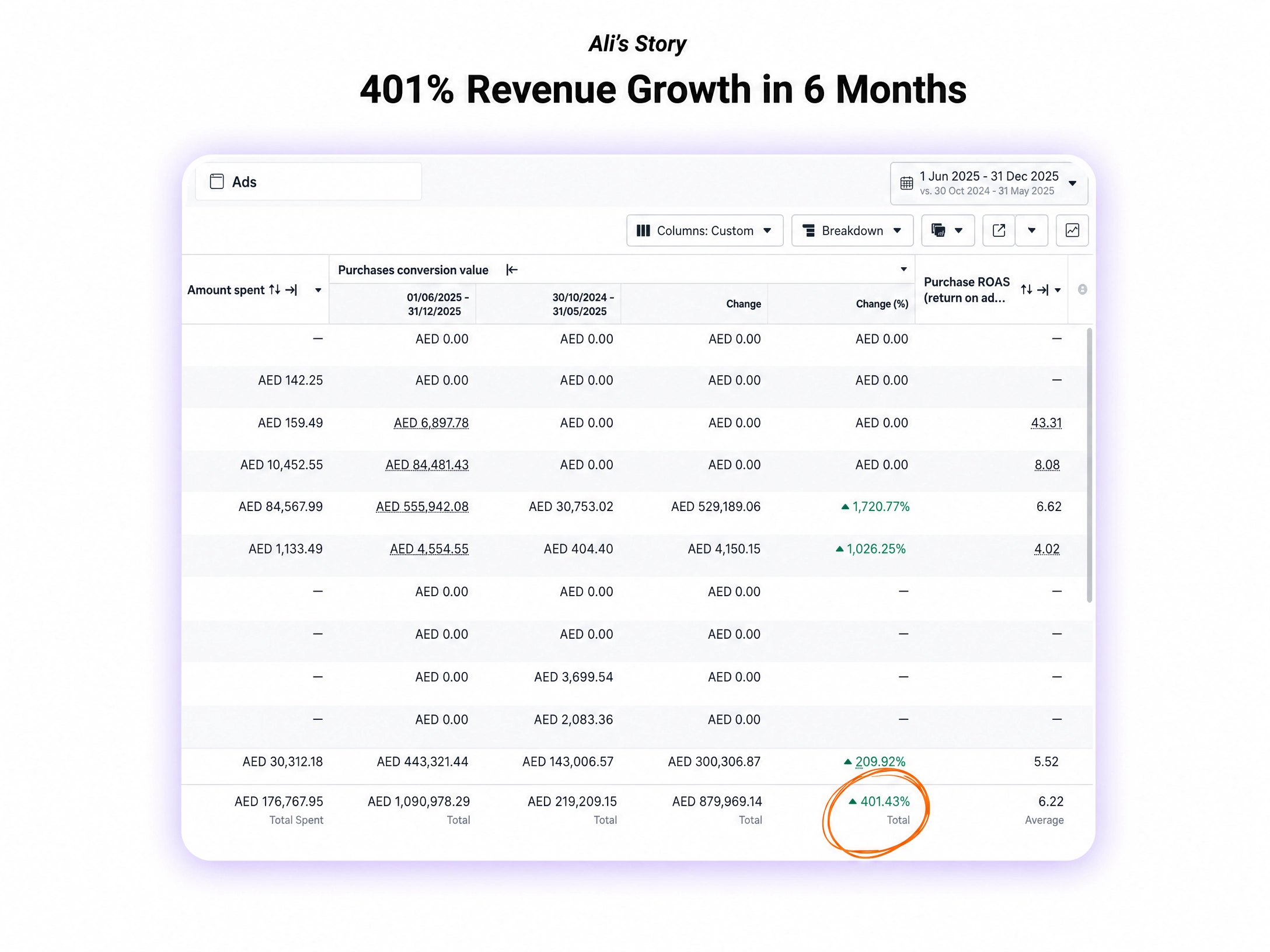Click the export share icon
Screen dimensions: 1270x952
999,230
